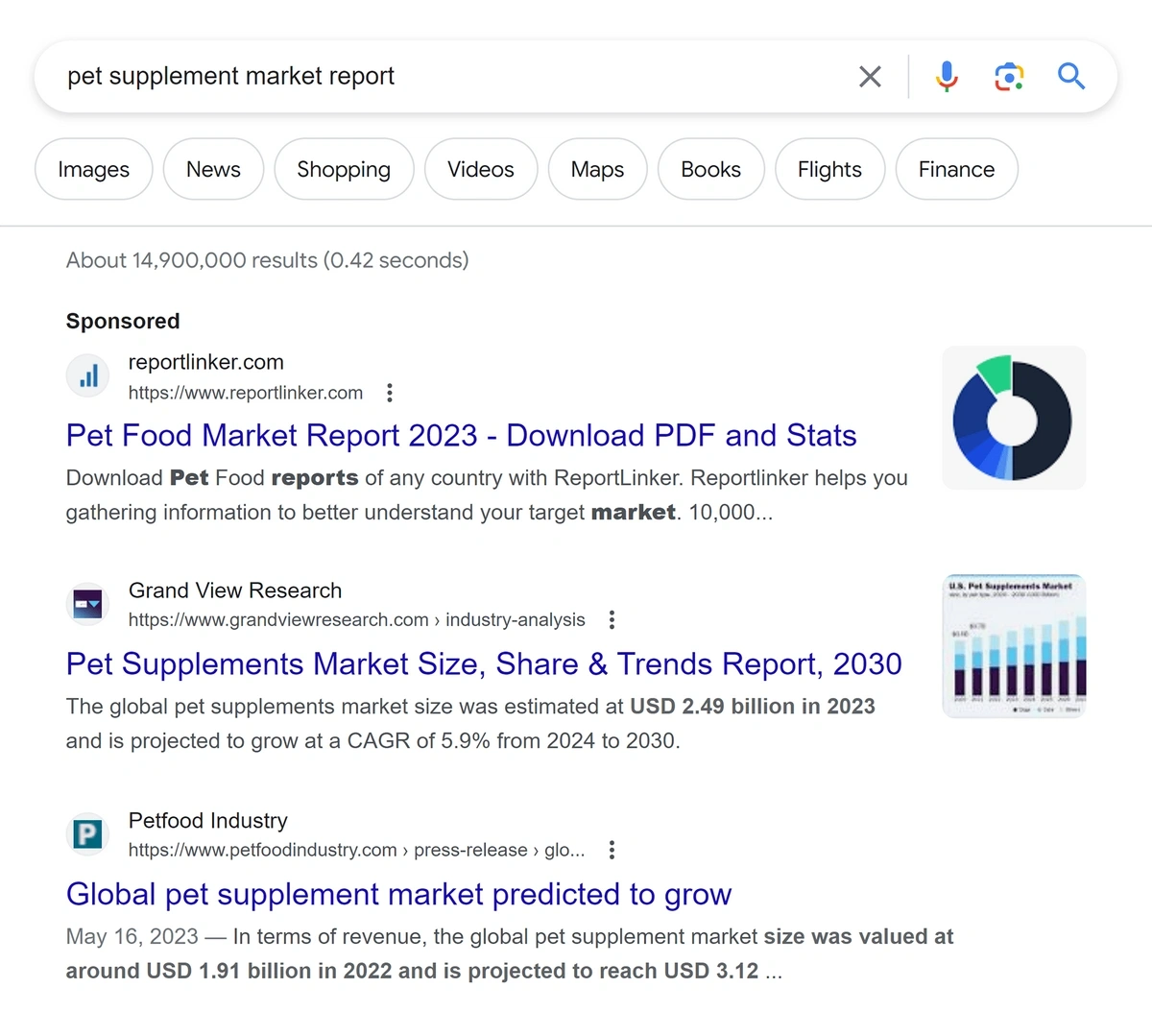Click the USD 2.49 billion in 2023 snippet
The width and height of the screenshot is (1152, 1036).
pos(753,707)
